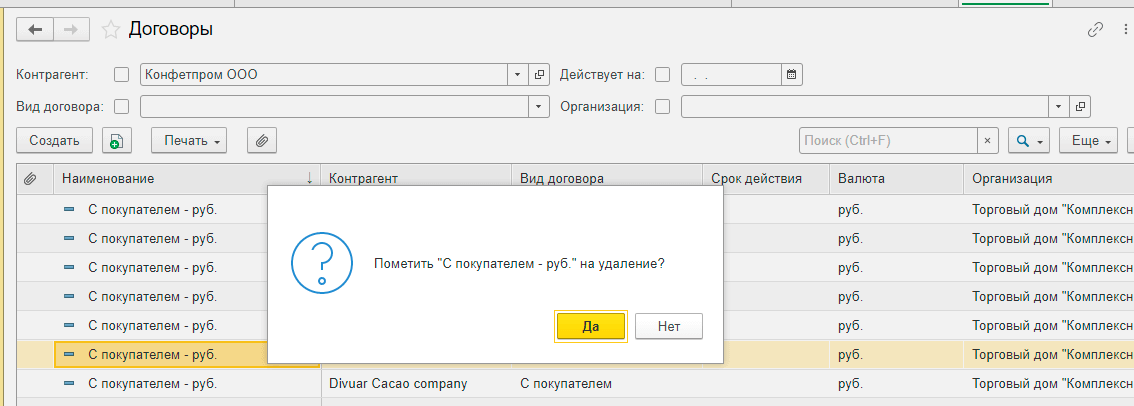Image resolution: width=1134 pixels, height=406 pixels.
Task: Sort by the Валюта column header
Action: click(x=896, y=179)
